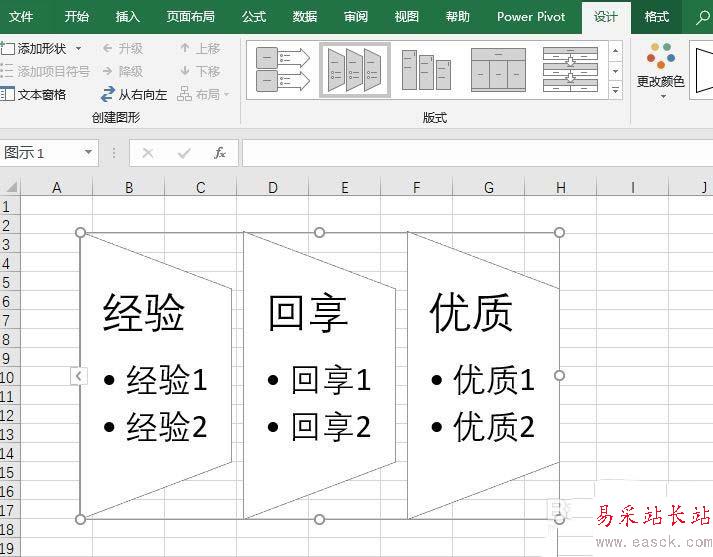This screenshot has height=557, width=713.
Task: Select the 设计 tab
Action: 606,17
